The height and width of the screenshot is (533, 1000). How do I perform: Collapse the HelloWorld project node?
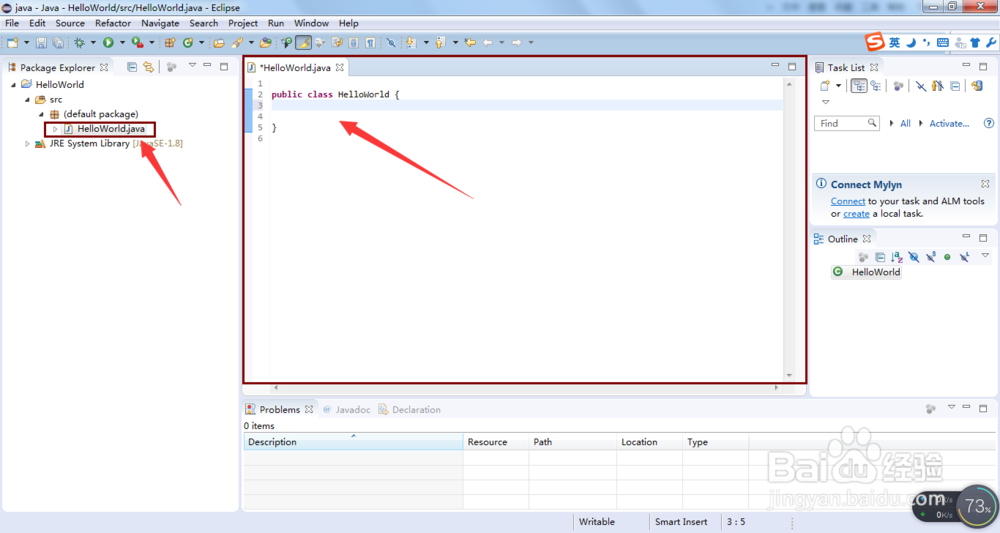coord(13,84)
